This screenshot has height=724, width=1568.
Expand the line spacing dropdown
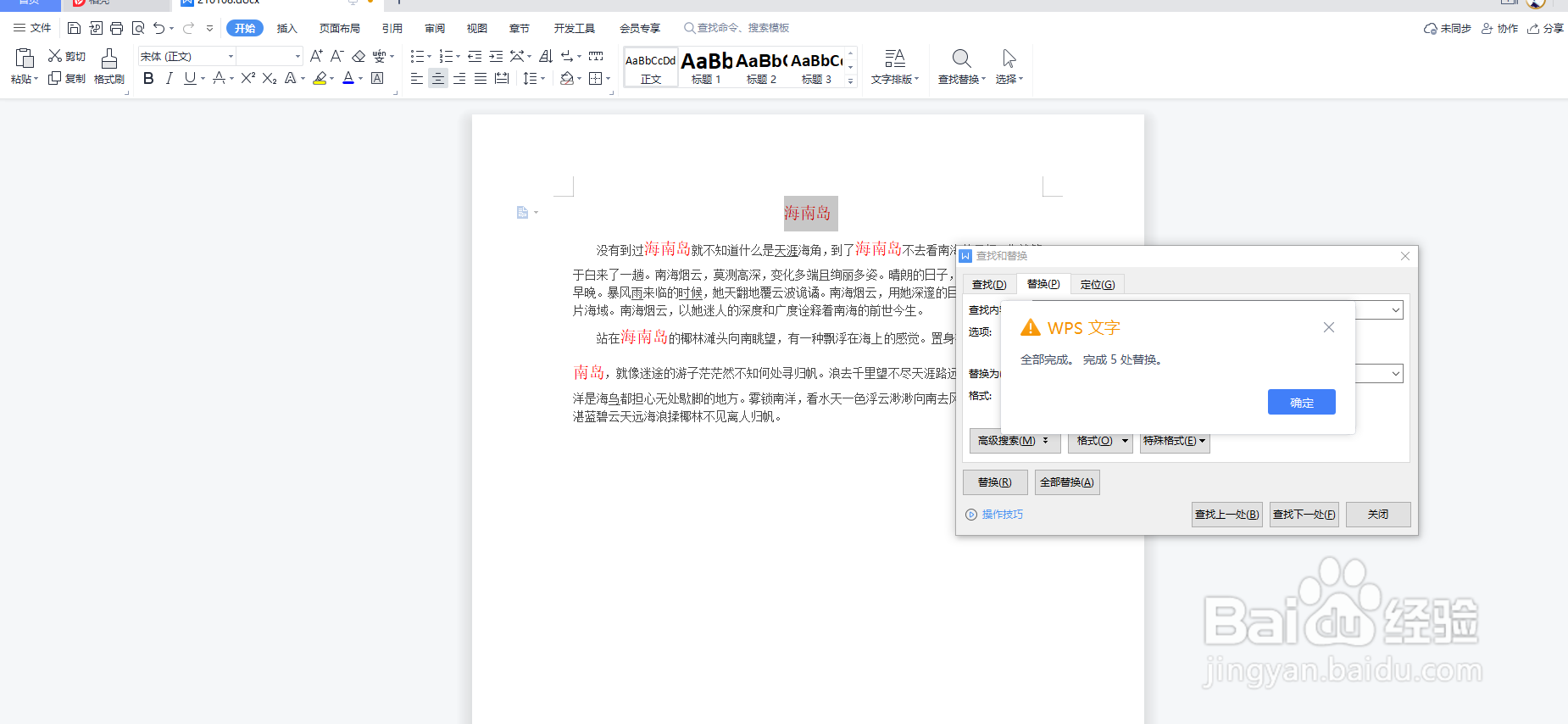pyautogui.click(x=542, y=78)
